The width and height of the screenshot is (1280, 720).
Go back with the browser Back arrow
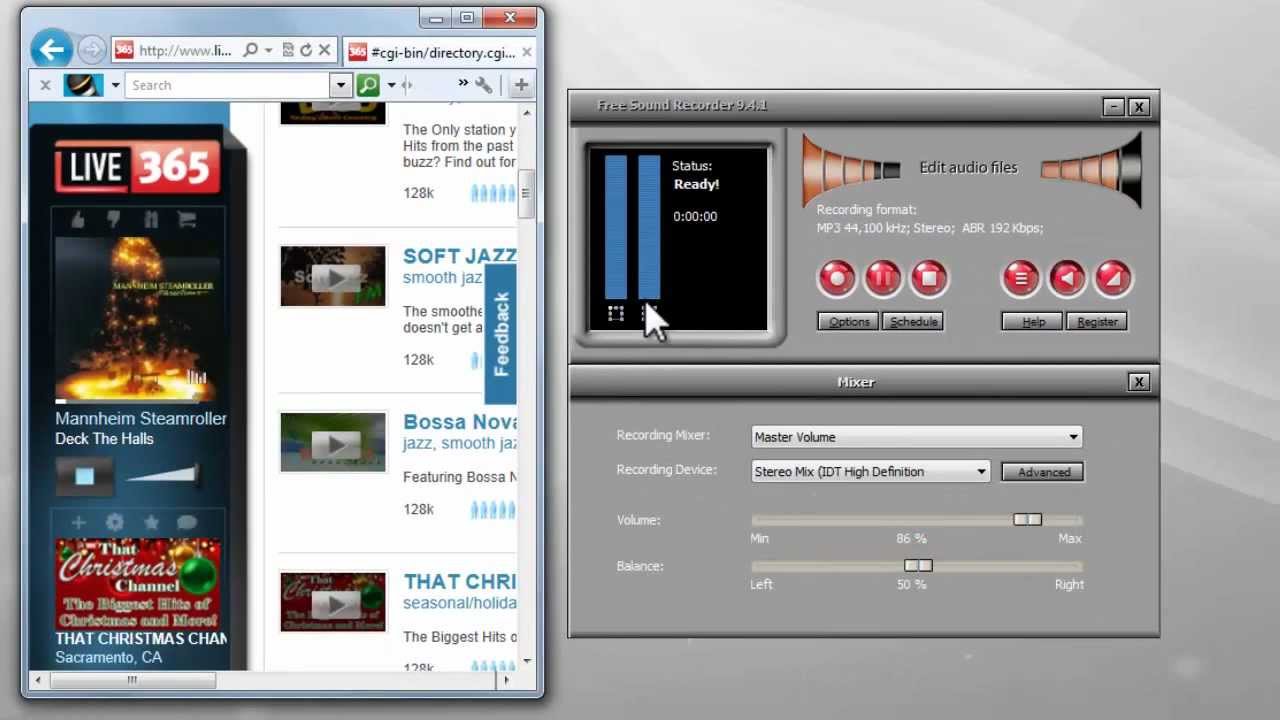[x=51, y=49]
